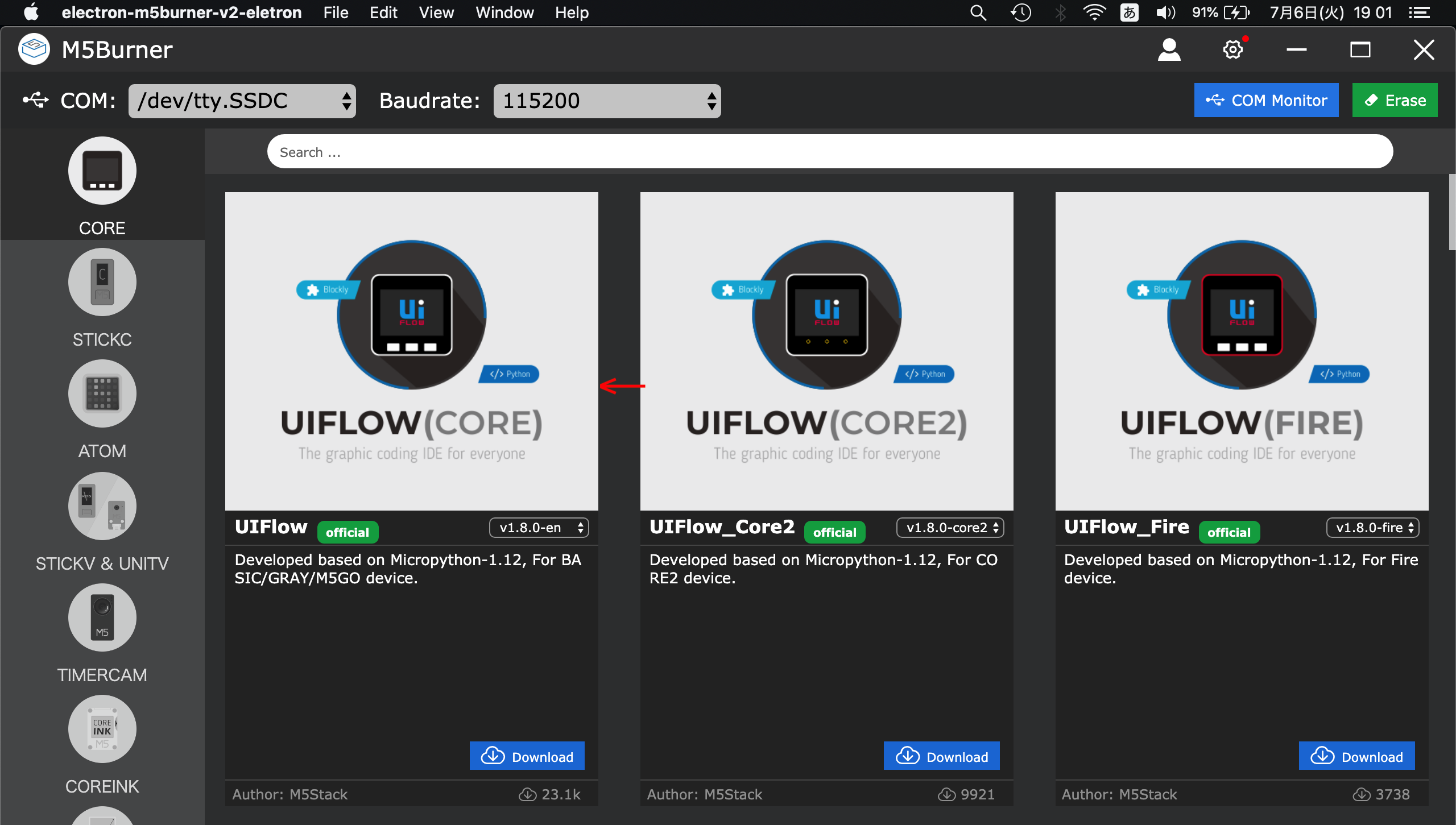Open the View menu
The width and height of the screenshot is (1456, 825).
click(436, 13)
